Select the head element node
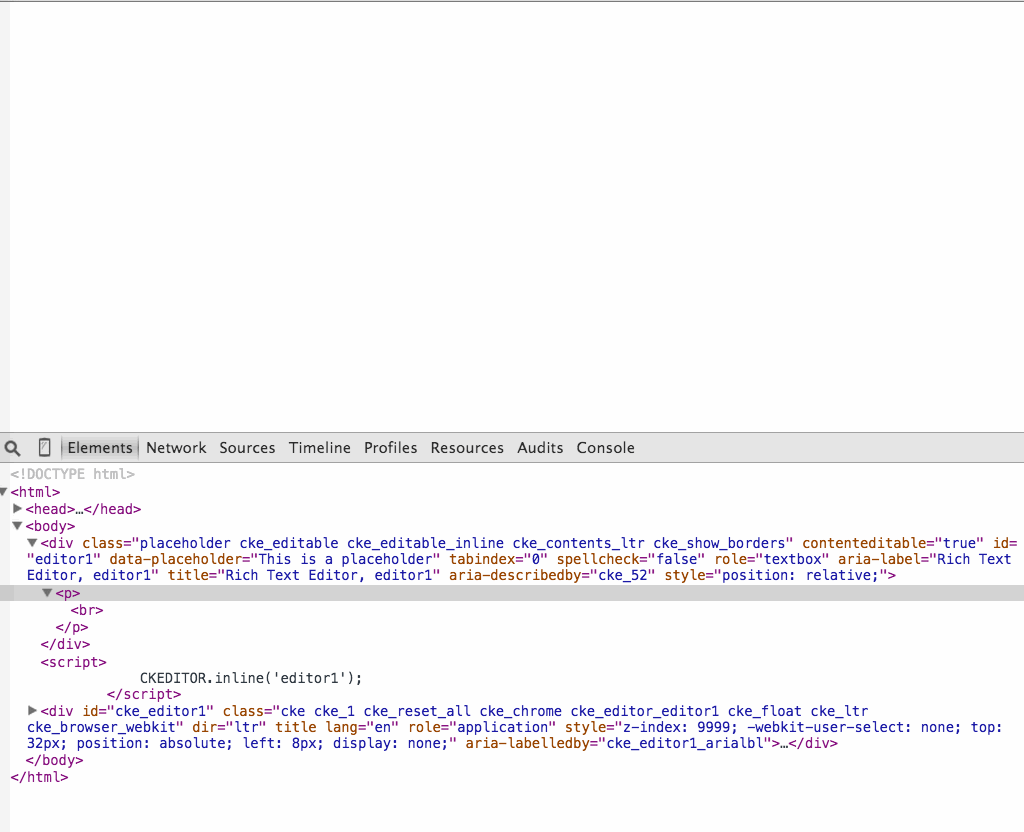Image resolution: width=1024 pixels, height=832 pixels. click(x=83, y=509)
